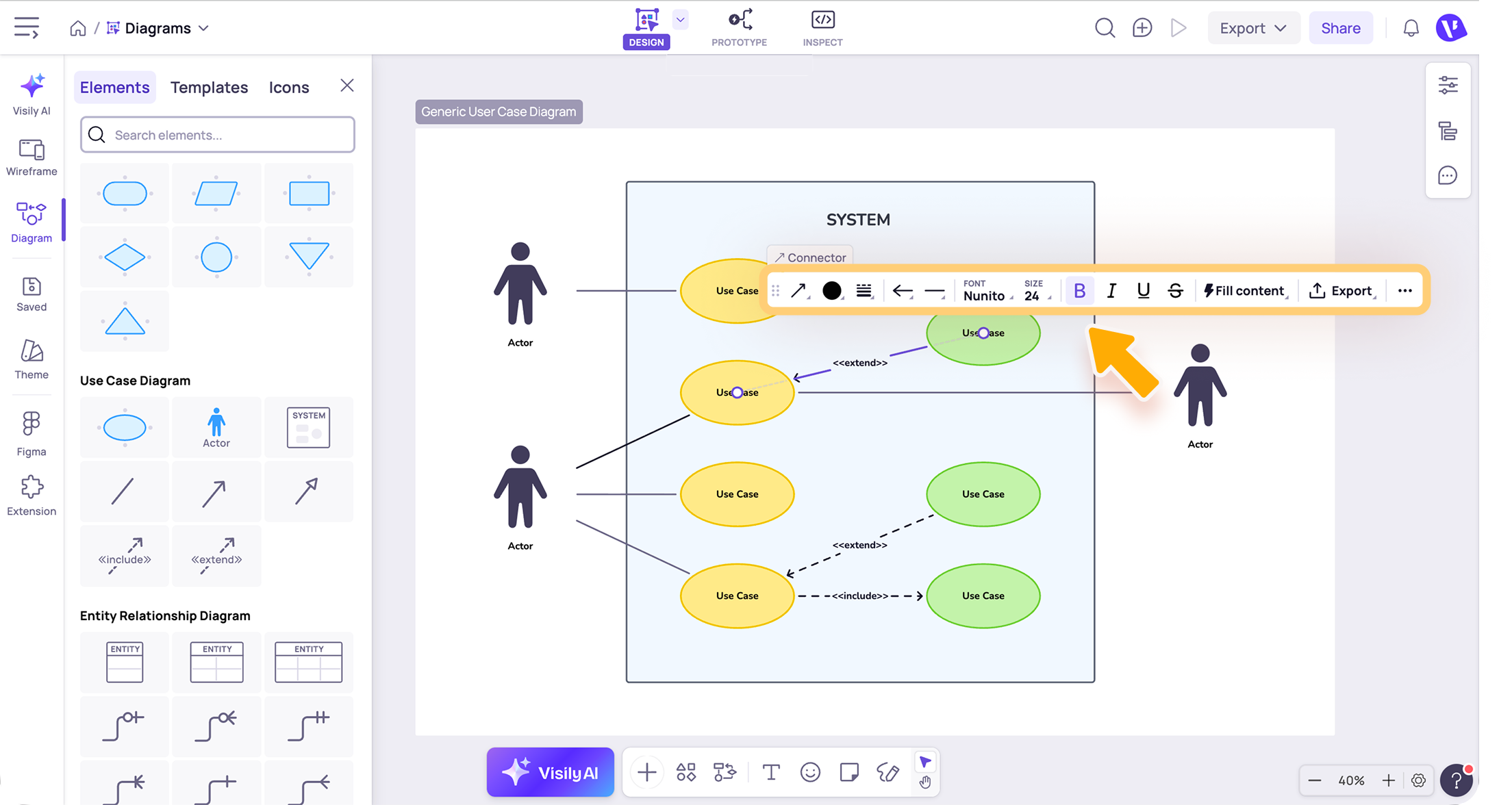Viewport: 1512px width, 805px height.
Task: Select the Elements tab
Action: [114, 87]
